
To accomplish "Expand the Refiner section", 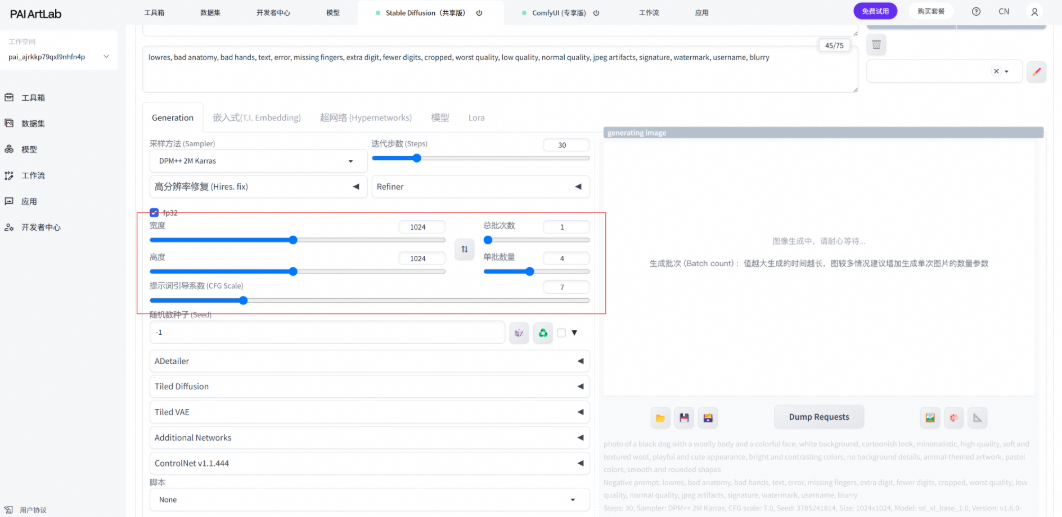I will (480, 186).
